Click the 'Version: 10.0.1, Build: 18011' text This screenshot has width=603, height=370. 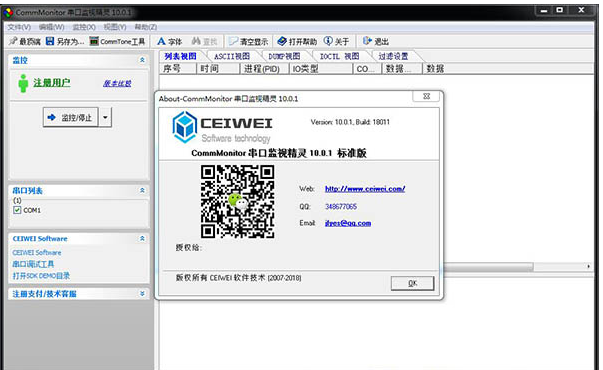click(x=350, y=122)
